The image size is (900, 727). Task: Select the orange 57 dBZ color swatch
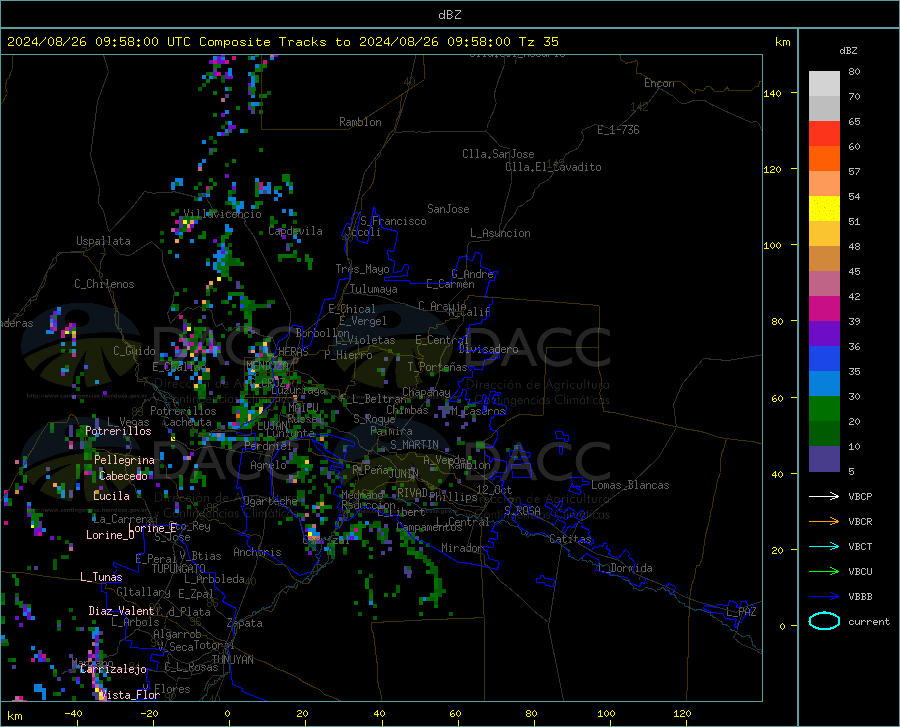824,159
